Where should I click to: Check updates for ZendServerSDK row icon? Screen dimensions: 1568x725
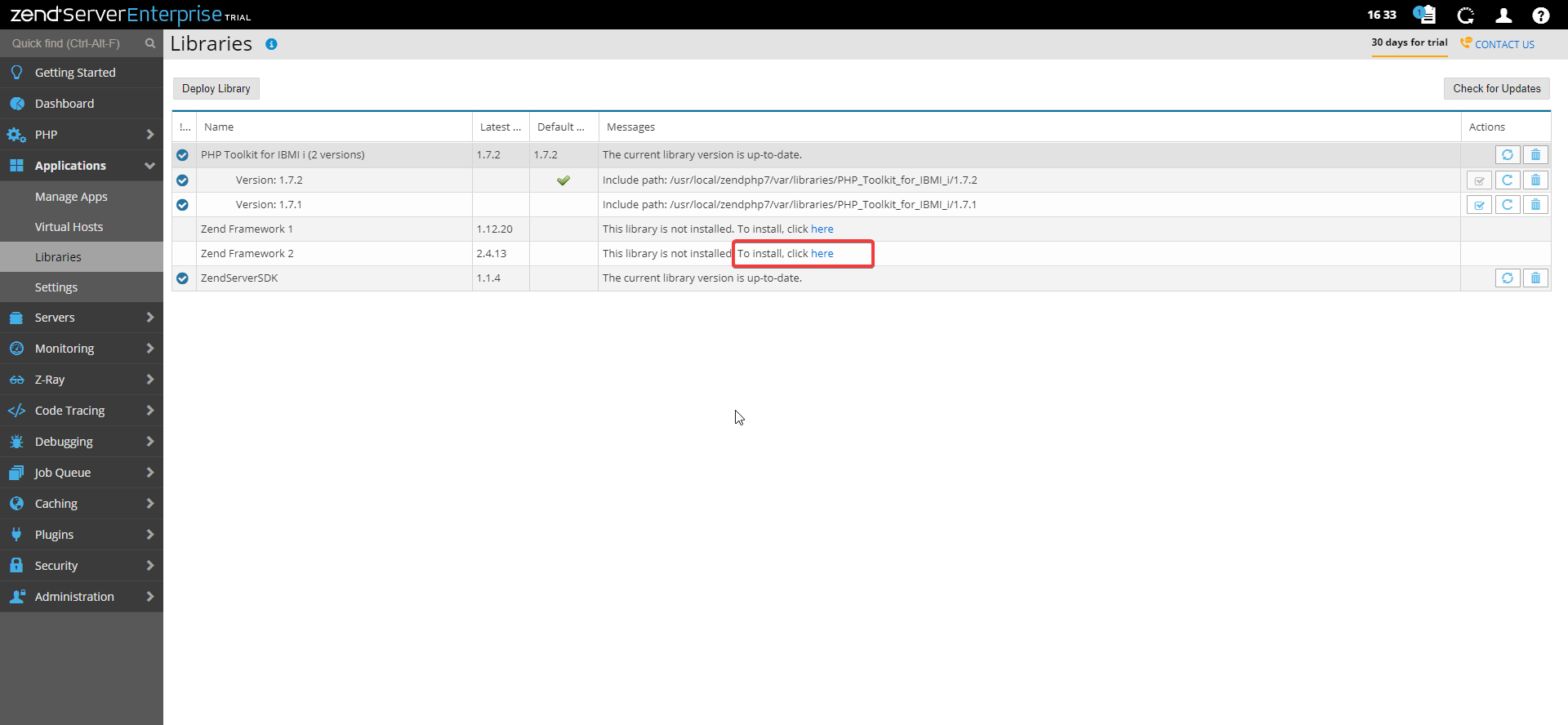point(1508,278)
